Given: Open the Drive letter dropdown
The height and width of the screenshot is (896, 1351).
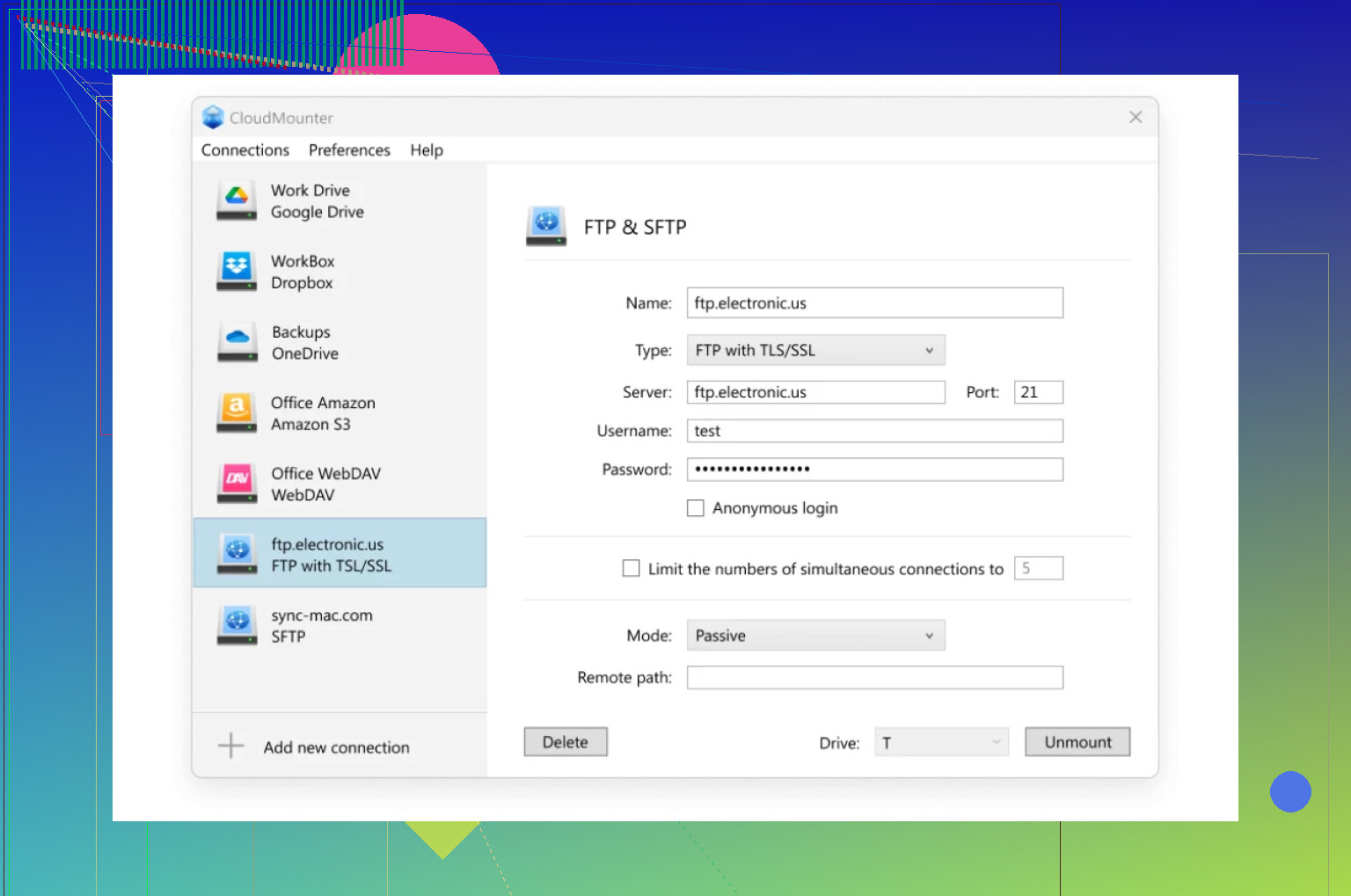Looking at the screenshot, I should (940, 743).
